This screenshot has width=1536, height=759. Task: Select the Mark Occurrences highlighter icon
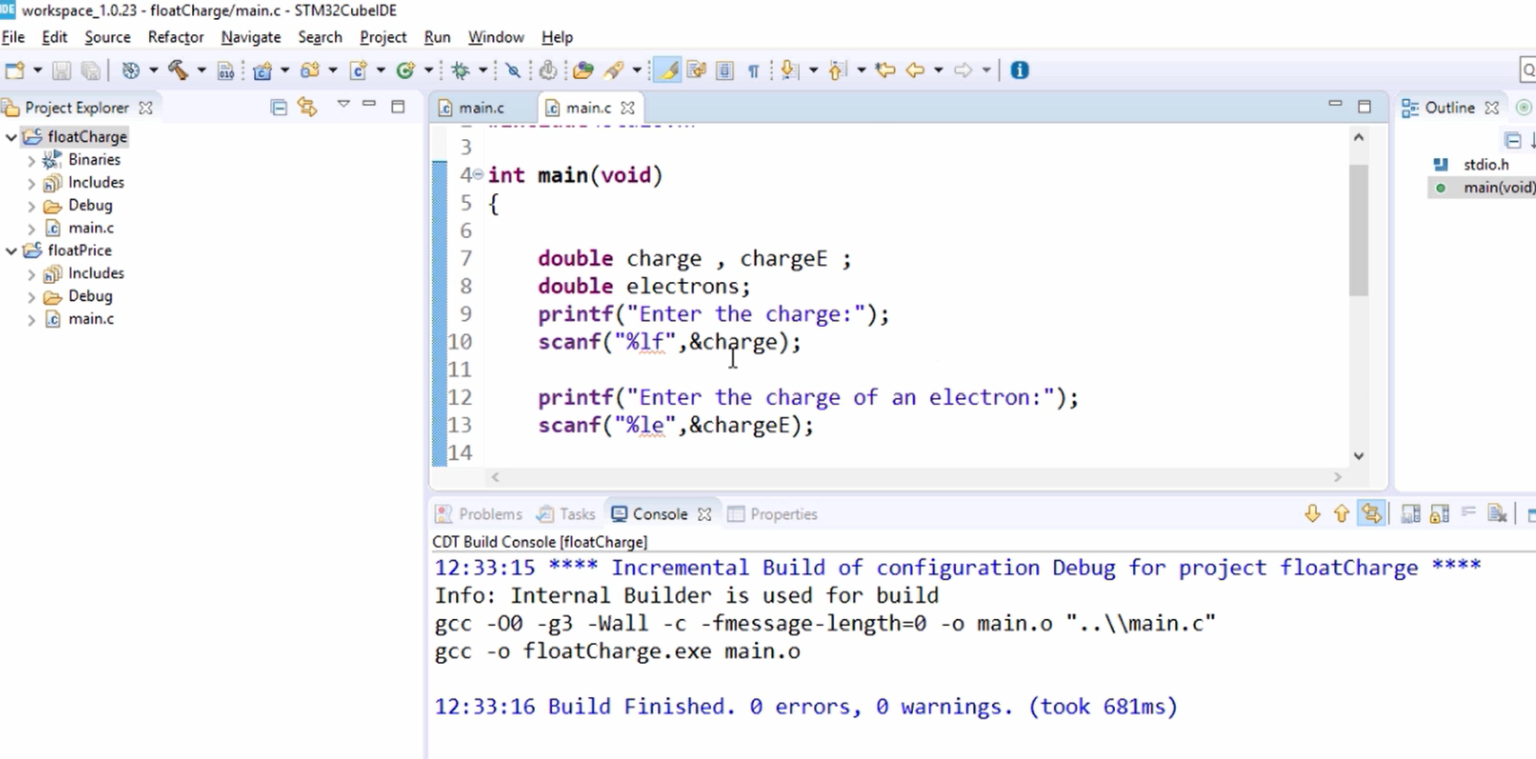coord(668,70)
